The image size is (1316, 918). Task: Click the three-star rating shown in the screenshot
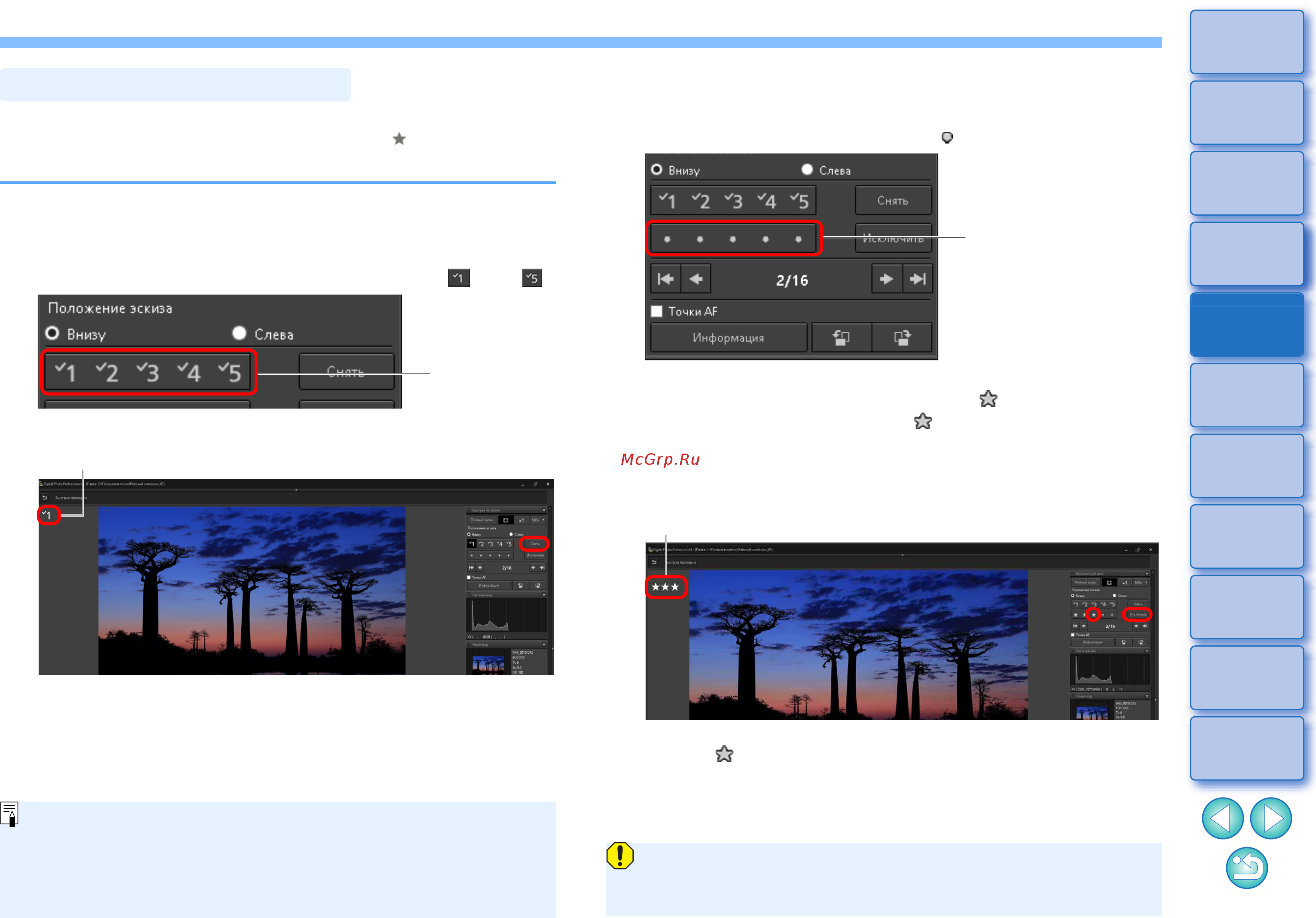coord(666,587)
